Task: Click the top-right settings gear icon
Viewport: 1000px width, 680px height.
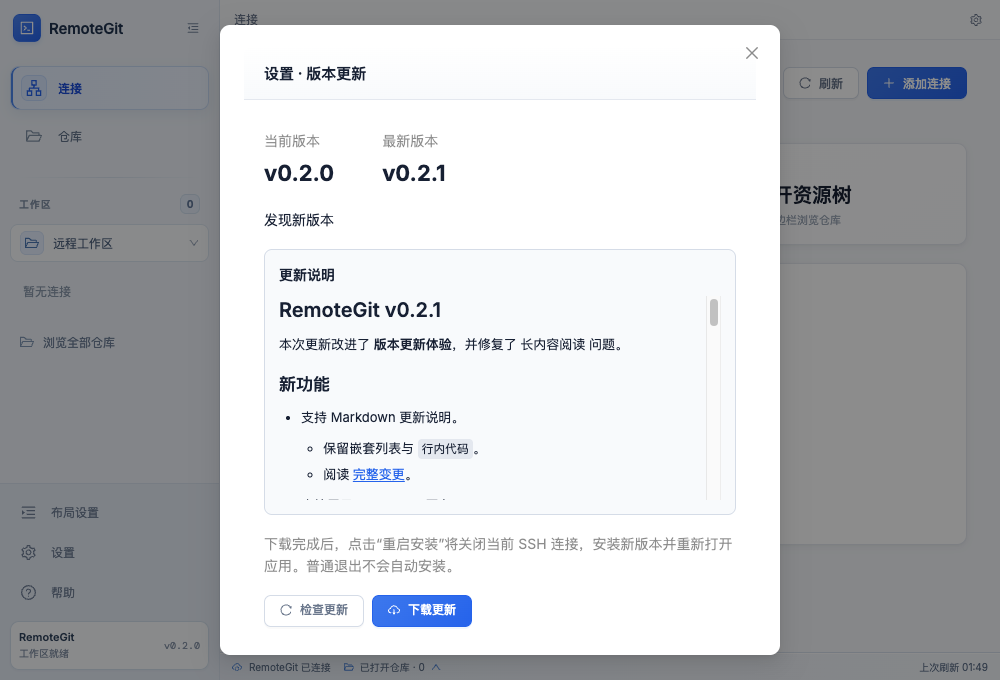Action: (976, 20)
